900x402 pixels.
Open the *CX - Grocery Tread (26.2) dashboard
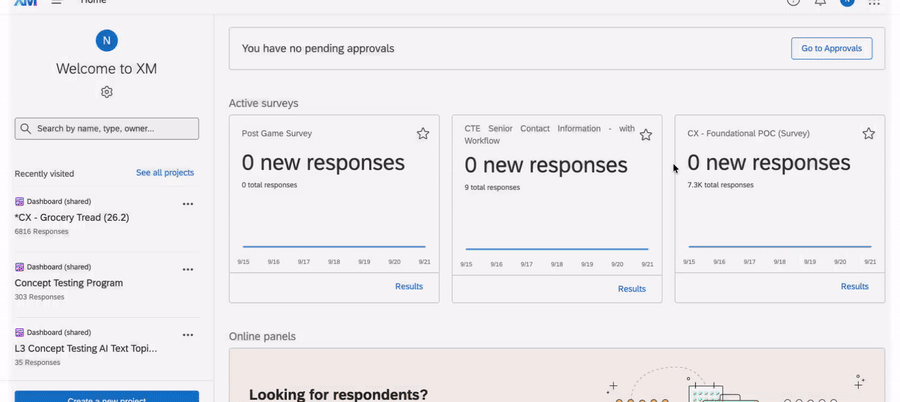pos(72,218)
